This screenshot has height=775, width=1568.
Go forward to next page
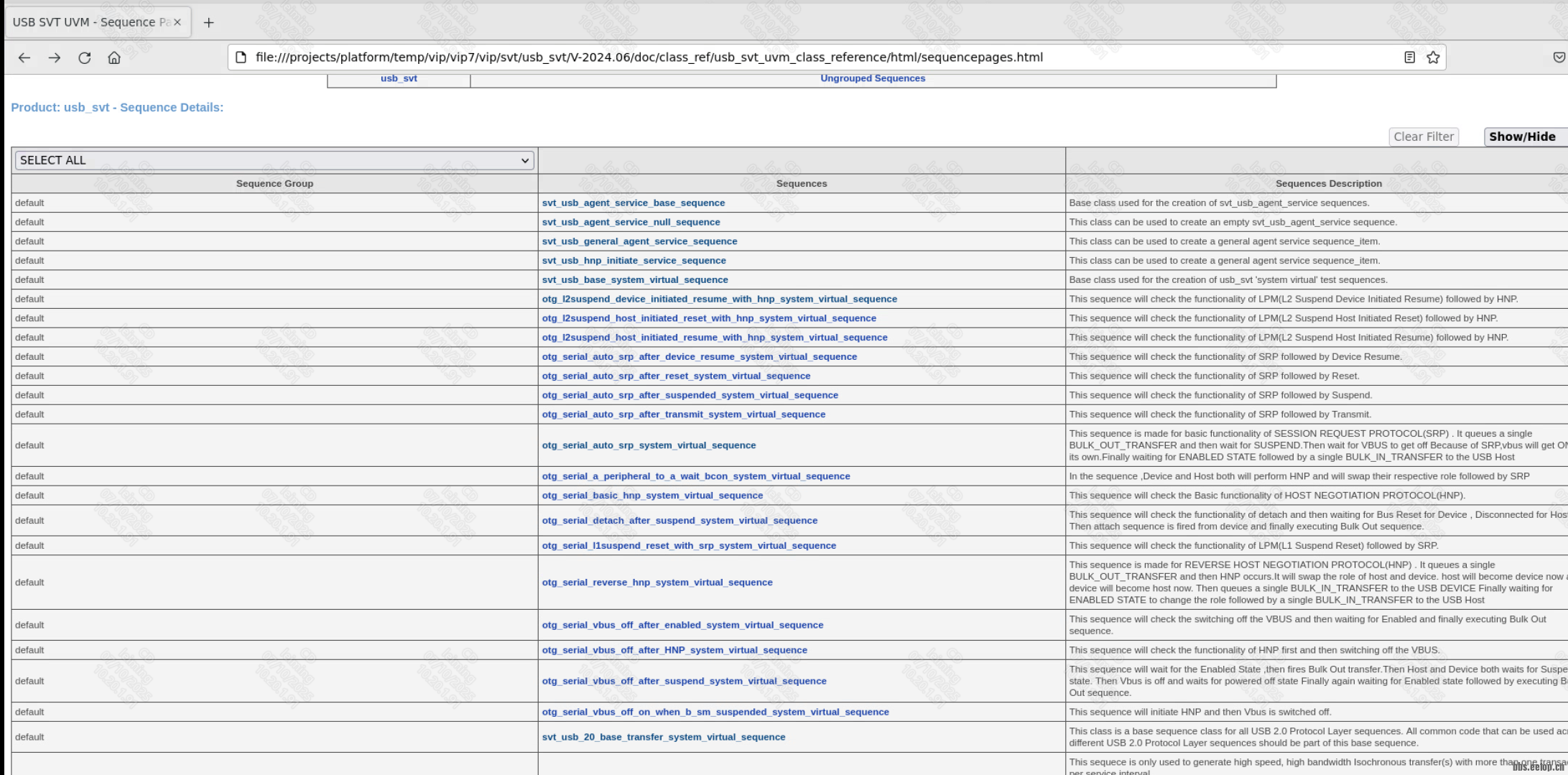(x=55, y=57)
